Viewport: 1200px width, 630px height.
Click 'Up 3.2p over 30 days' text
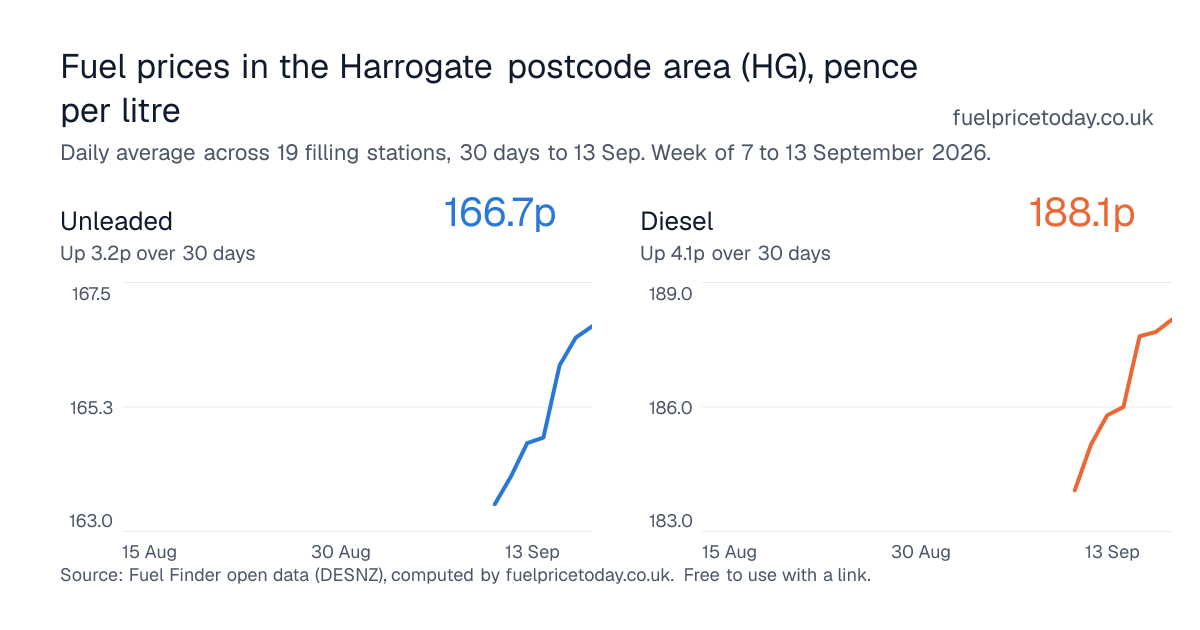[158, 253]
